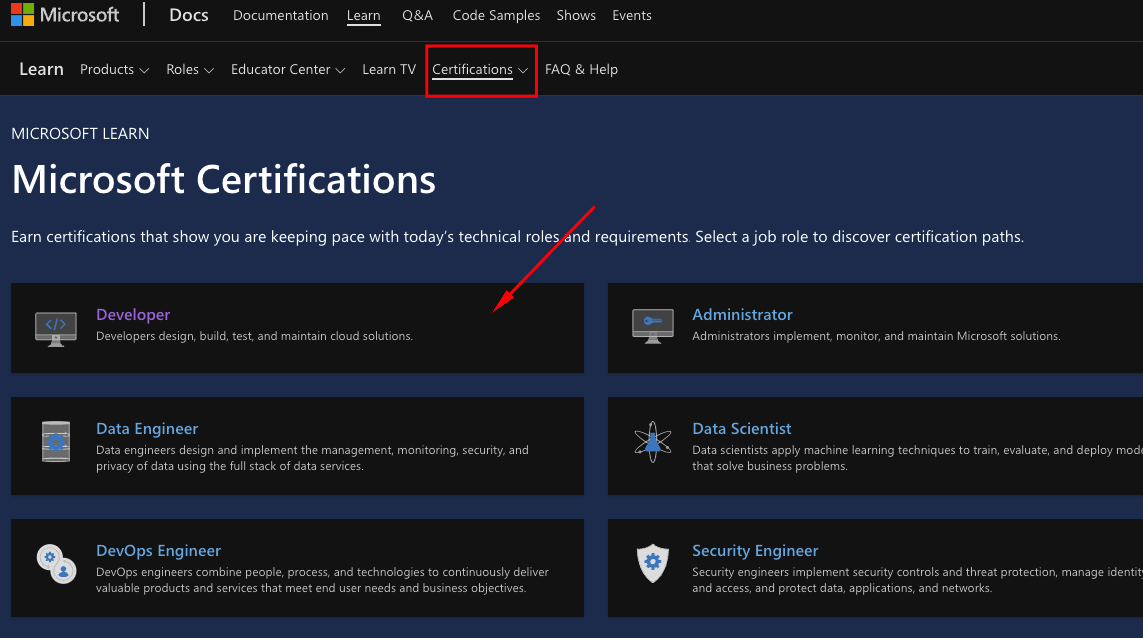Expand the Products dropdown menu
1143x638 pixels.
(x=114, y=69)
